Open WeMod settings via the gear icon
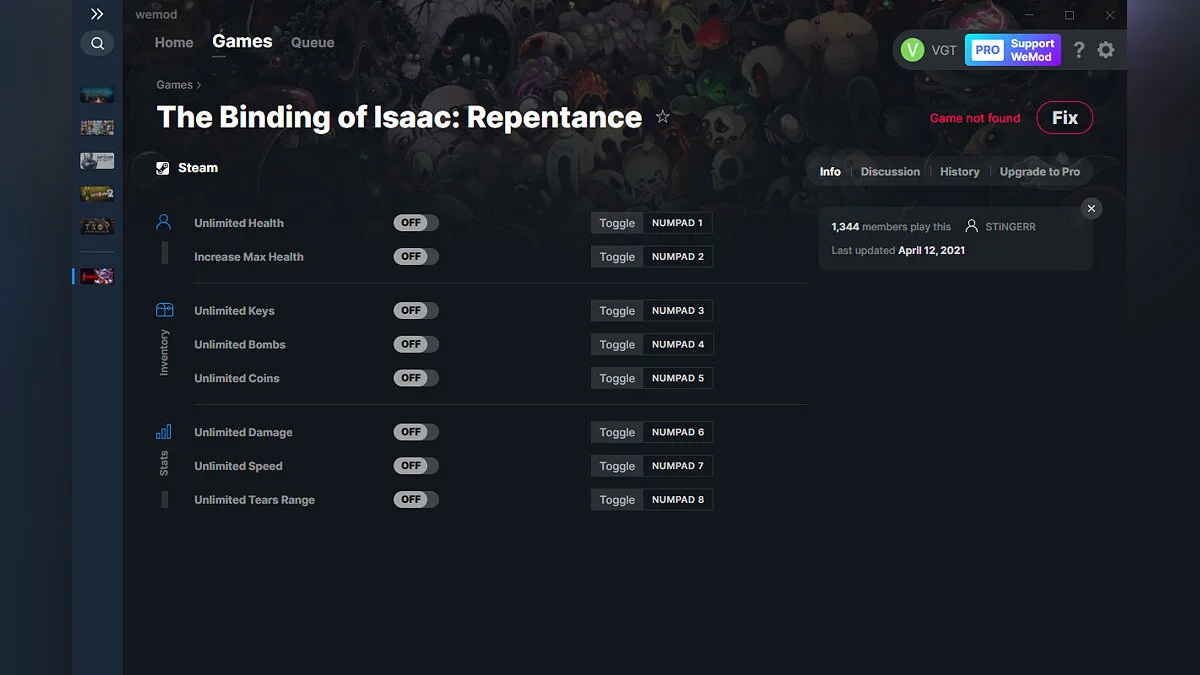Screen dimensions: 1200x675 click(1106, 49)
